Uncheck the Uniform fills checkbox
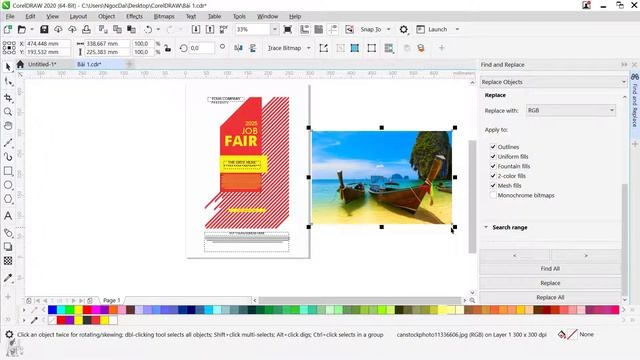This screenshot has height=360, width=640. (x=493, y=156)
